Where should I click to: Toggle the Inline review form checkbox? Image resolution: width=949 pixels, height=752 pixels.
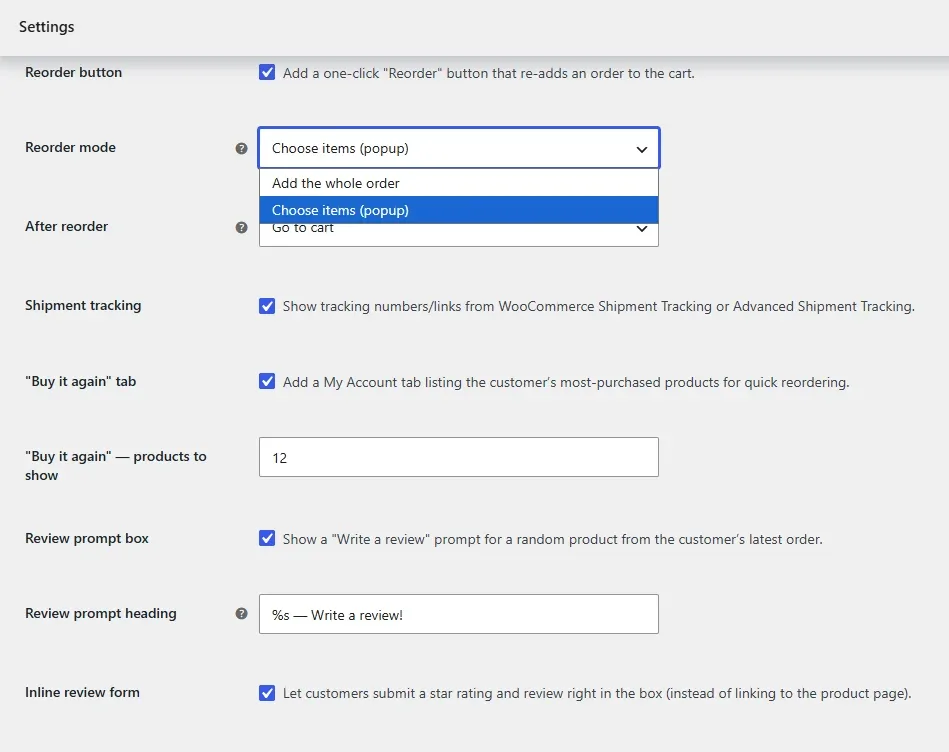tap(267, 693)
